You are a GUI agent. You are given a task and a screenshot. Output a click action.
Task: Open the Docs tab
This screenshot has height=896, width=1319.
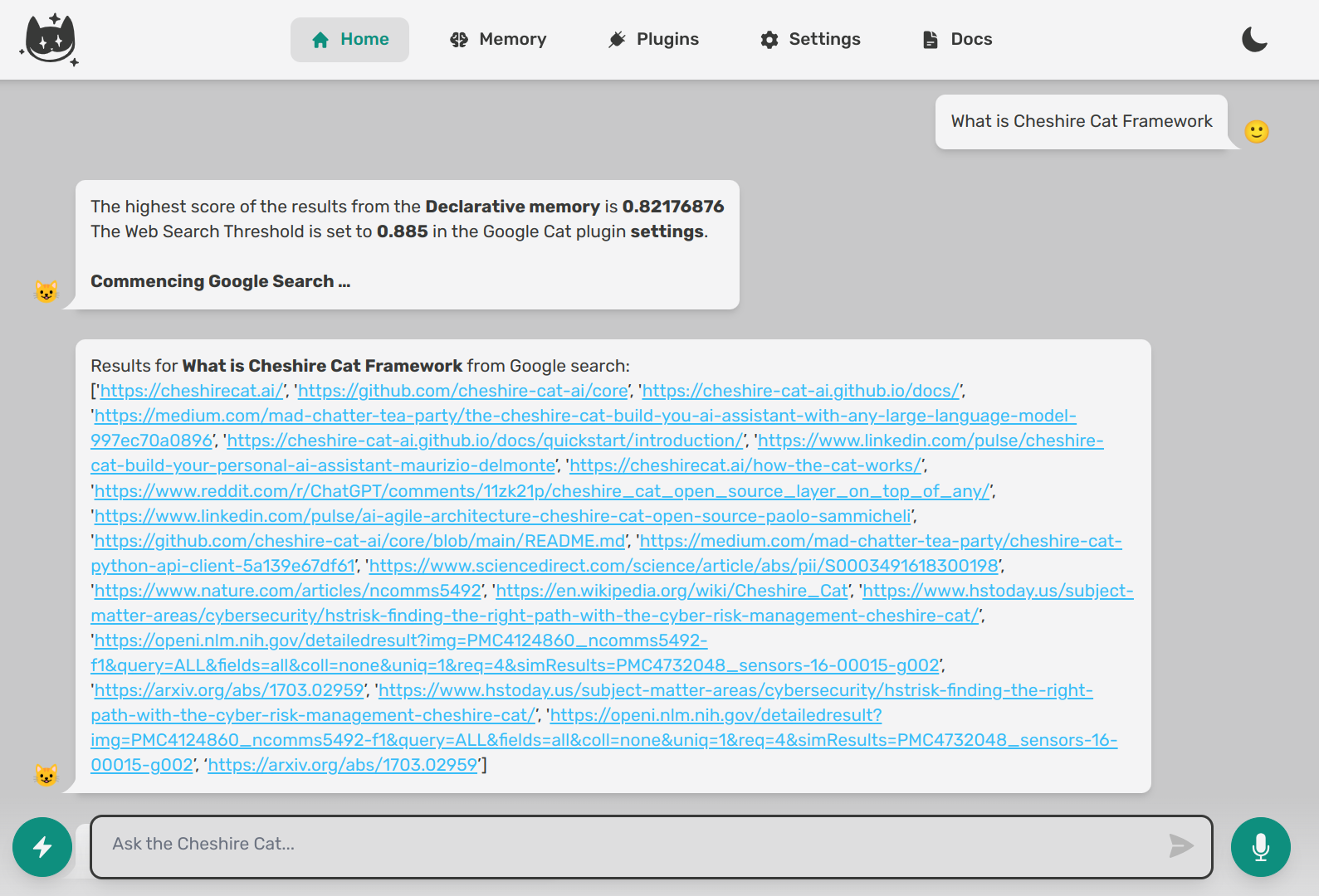point(957,40)
